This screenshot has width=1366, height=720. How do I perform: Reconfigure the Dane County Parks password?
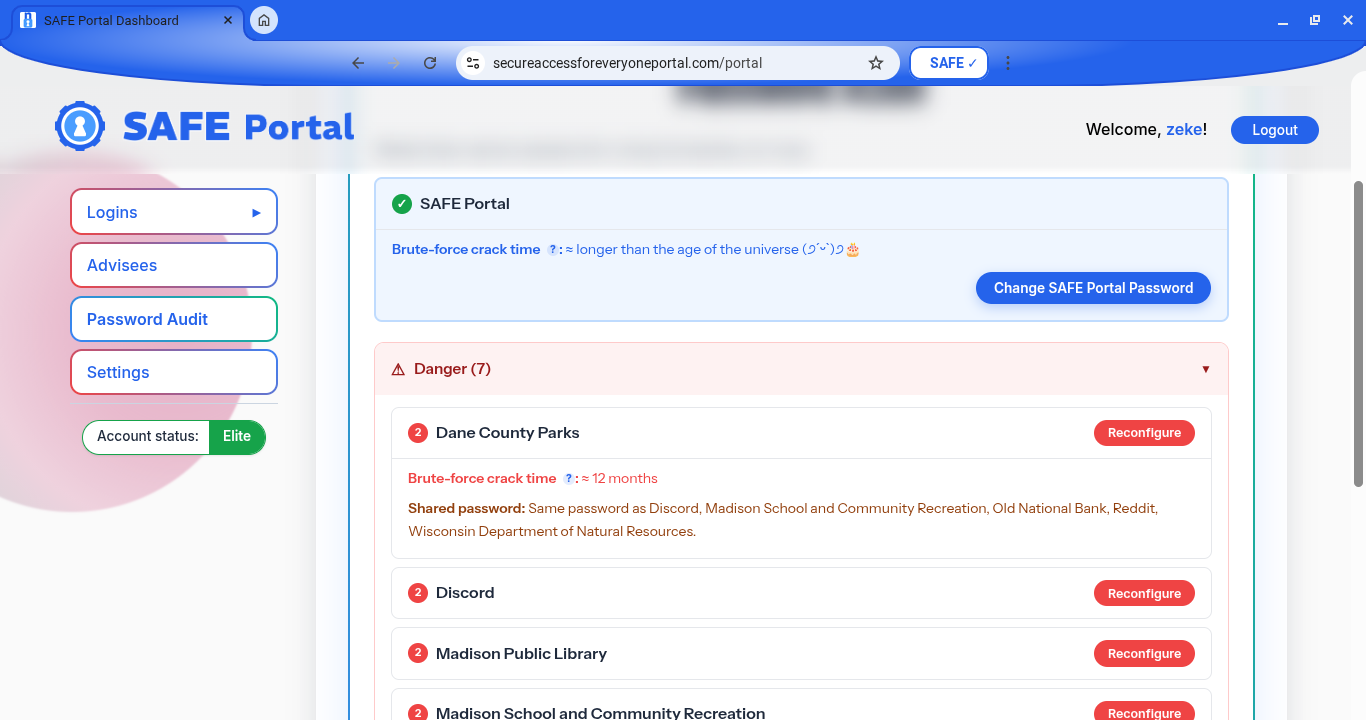point(1144,433)
